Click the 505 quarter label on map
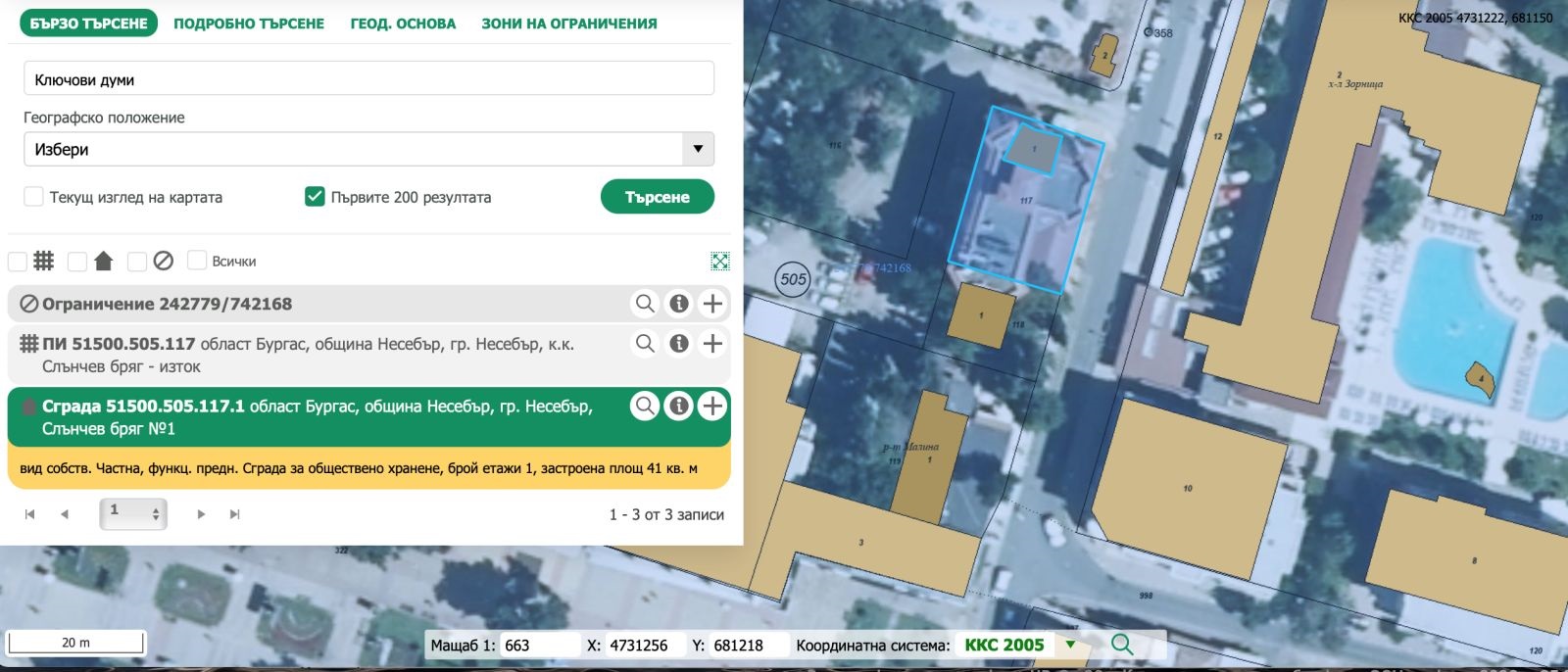1568x672 pixels. 793,279
